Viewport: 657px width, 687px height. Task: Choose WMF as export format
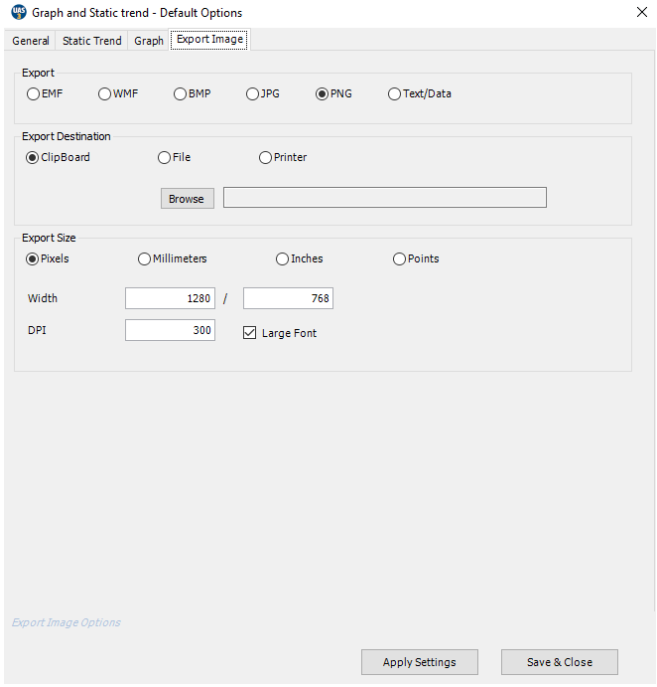tap(105, 94)
